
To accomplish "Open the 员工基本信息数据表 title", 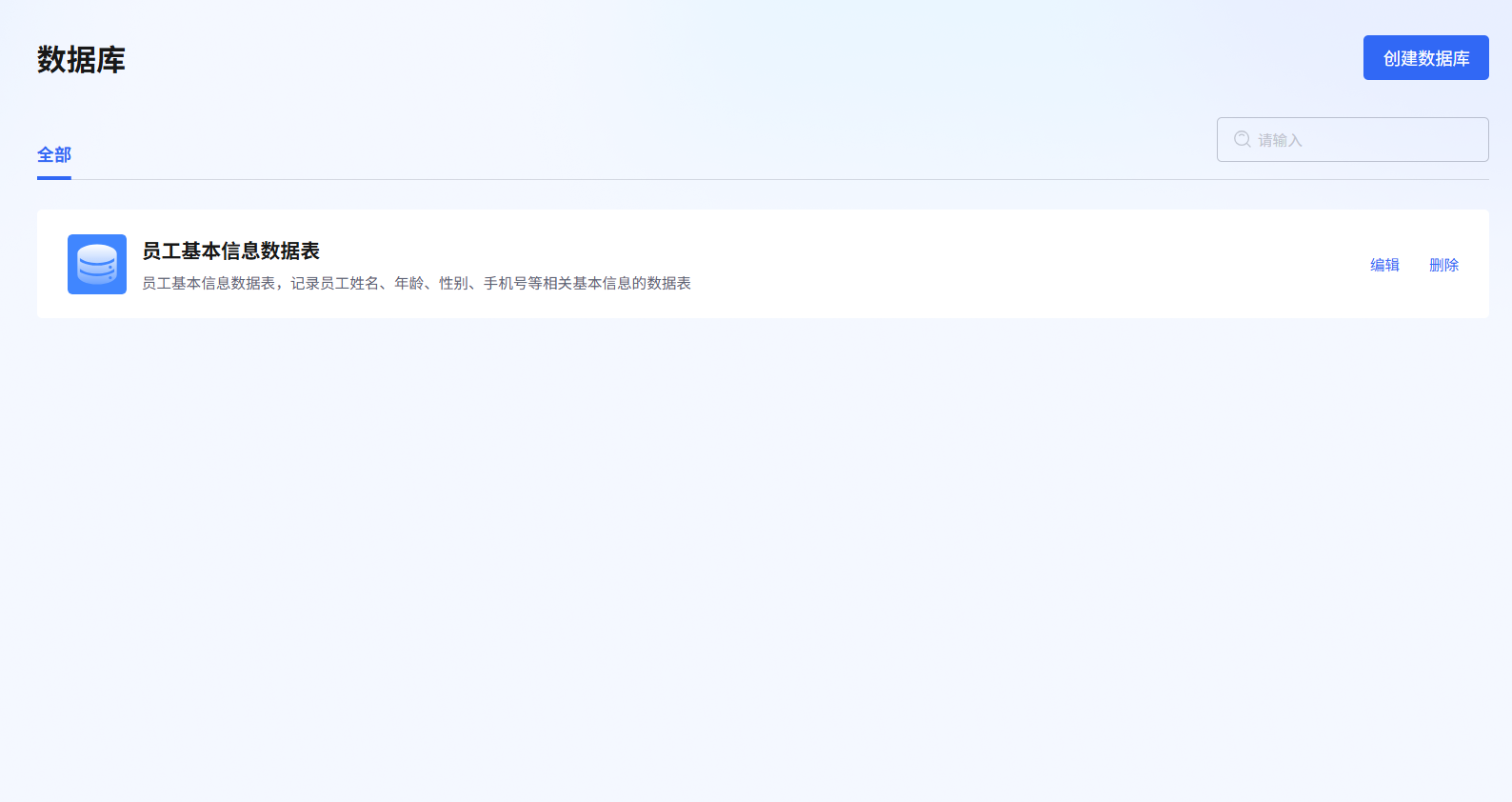I will pos(231,251).
